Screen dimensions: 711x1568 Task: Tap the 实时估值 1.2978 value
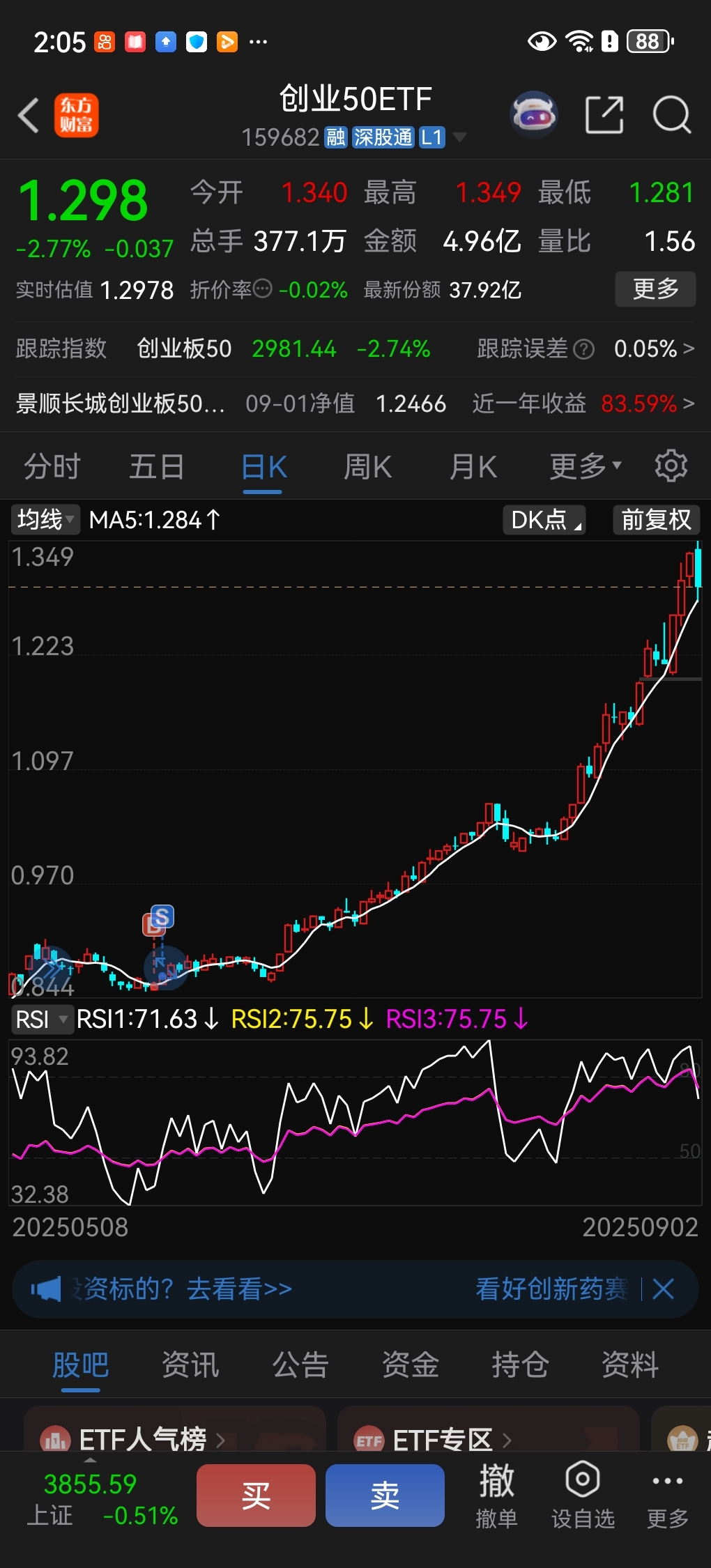137,290
